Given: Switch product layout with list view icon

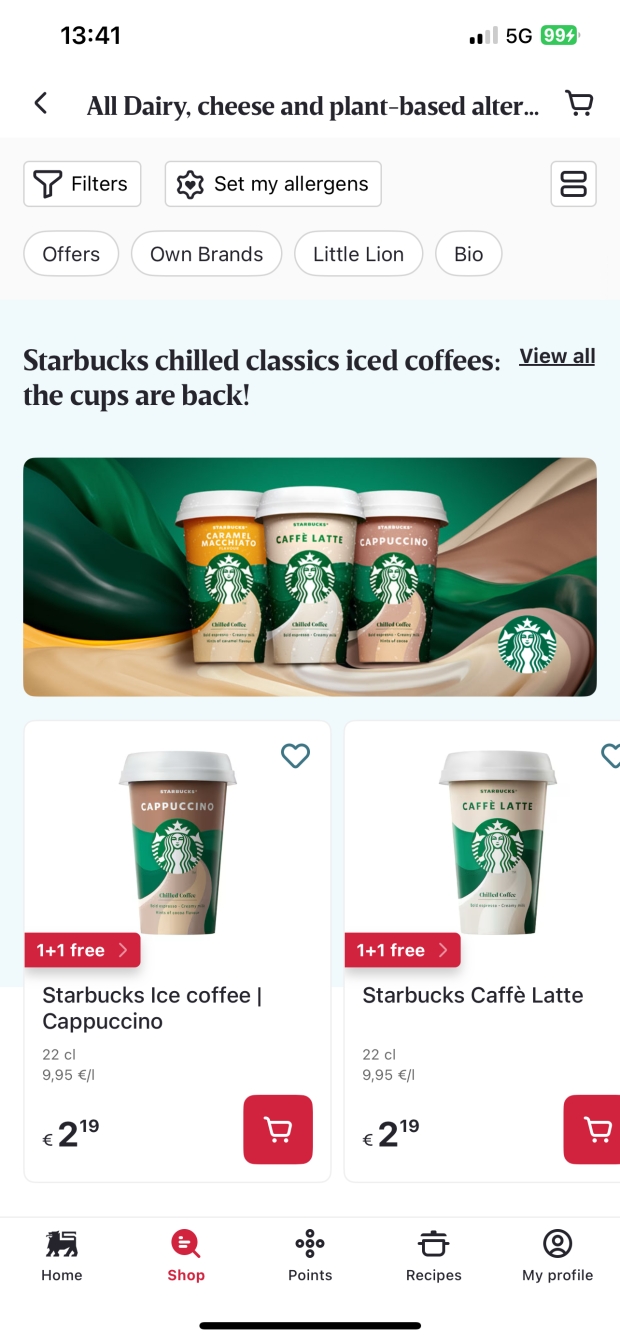Looking at the screenshot, I should (573, 184).
